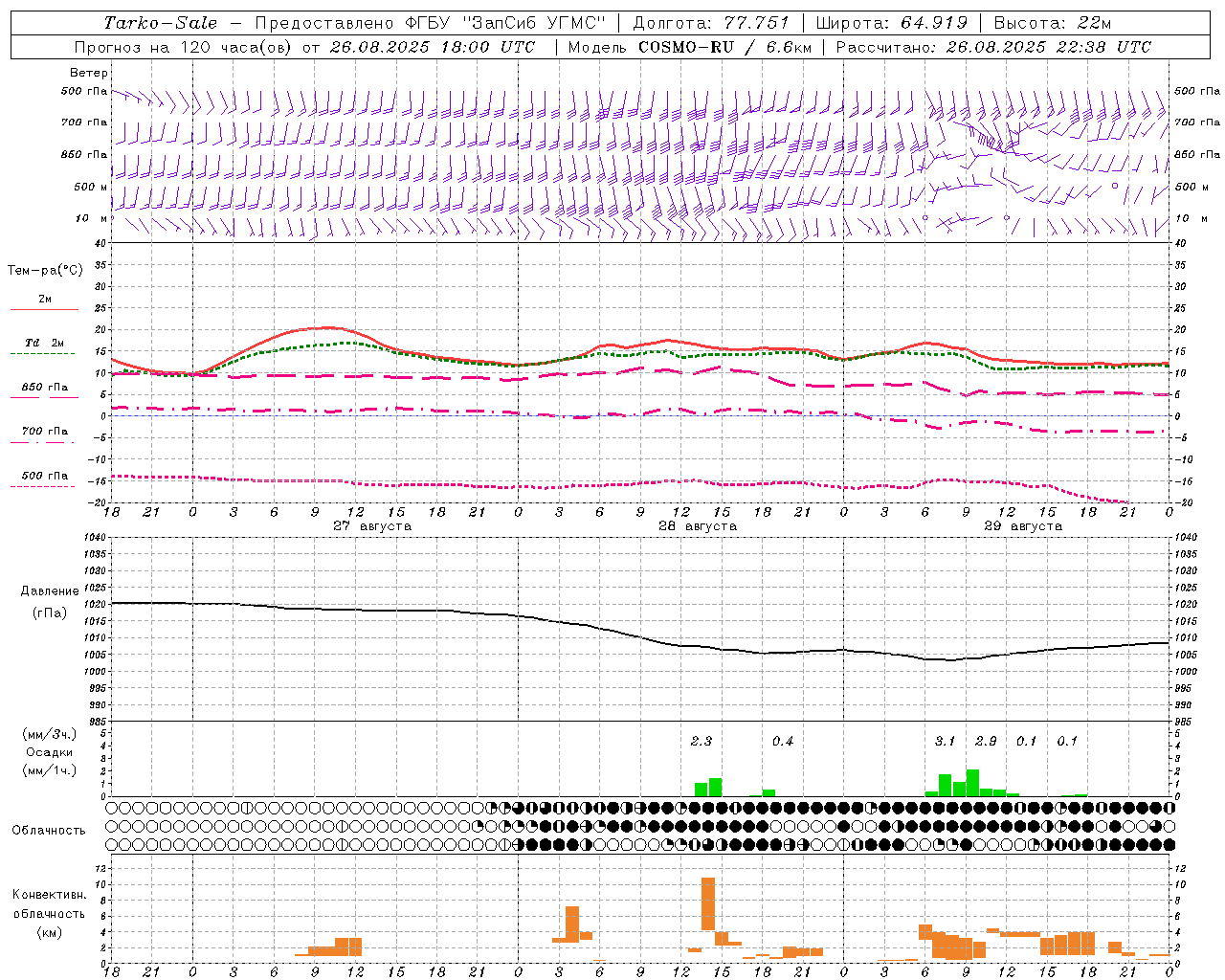Click the elevation text "Высота: 22м"
This screenshot has height=980, width=1225.
point(1053,23)
